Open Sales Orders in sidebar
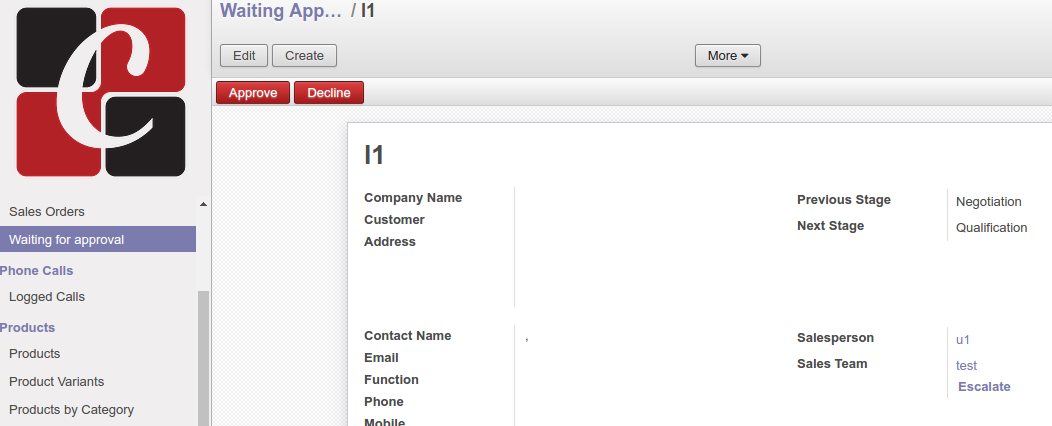Viewport: 1052px width, 426px height. 47,212
